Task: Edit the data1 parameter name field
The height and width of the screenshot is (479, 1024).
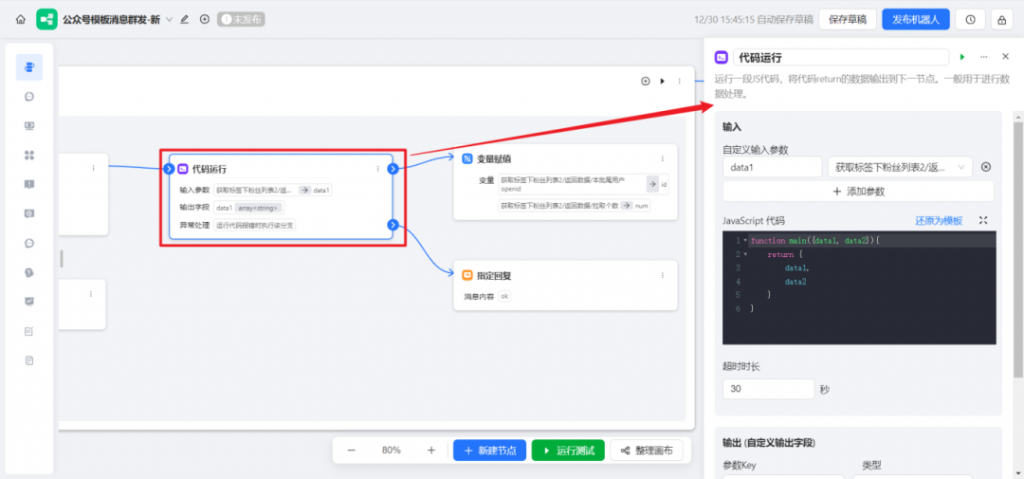Action: coord(772,167)
